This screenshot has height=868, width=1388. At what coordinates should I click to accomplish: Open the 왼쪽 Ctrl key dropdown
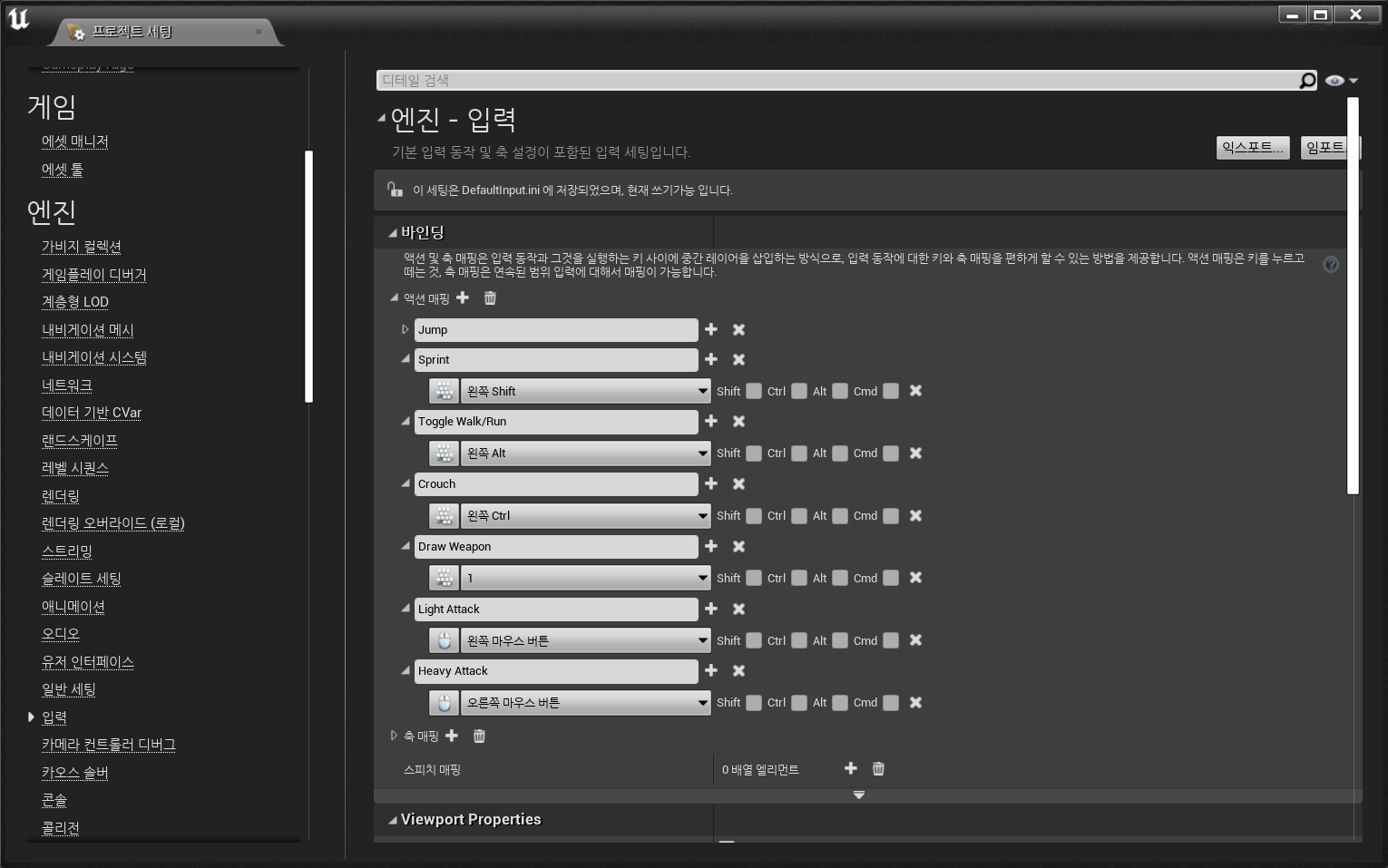pyautogui.click(x=586, y=515)
